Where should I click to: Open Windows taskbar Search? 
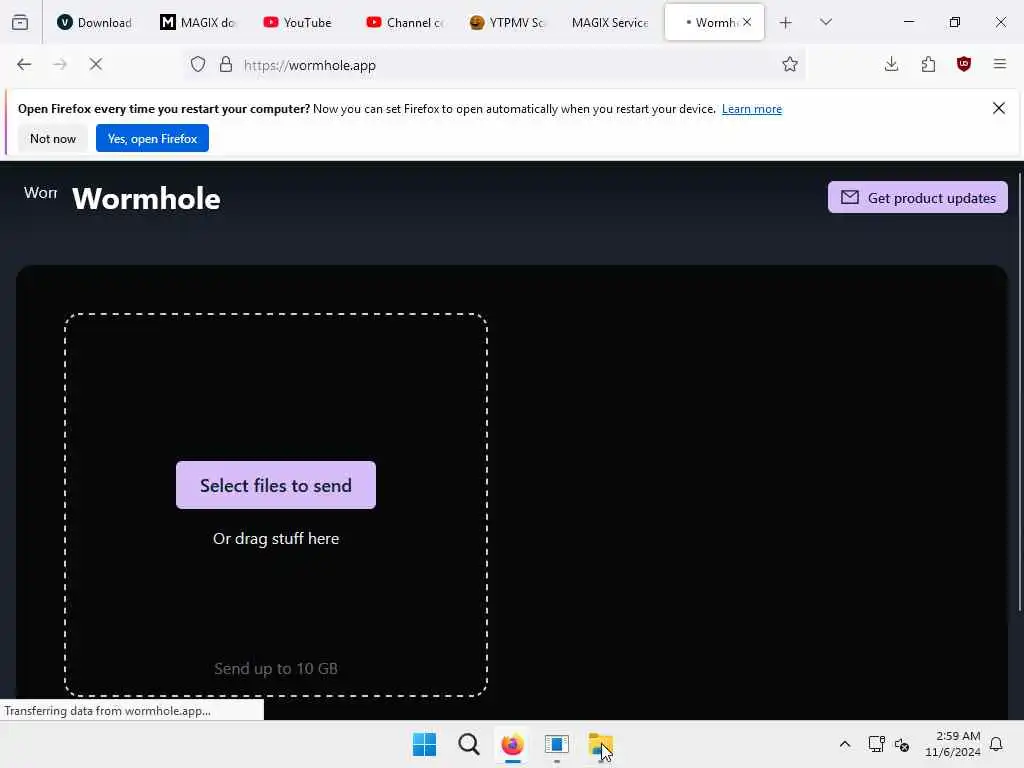pos(468,744)
